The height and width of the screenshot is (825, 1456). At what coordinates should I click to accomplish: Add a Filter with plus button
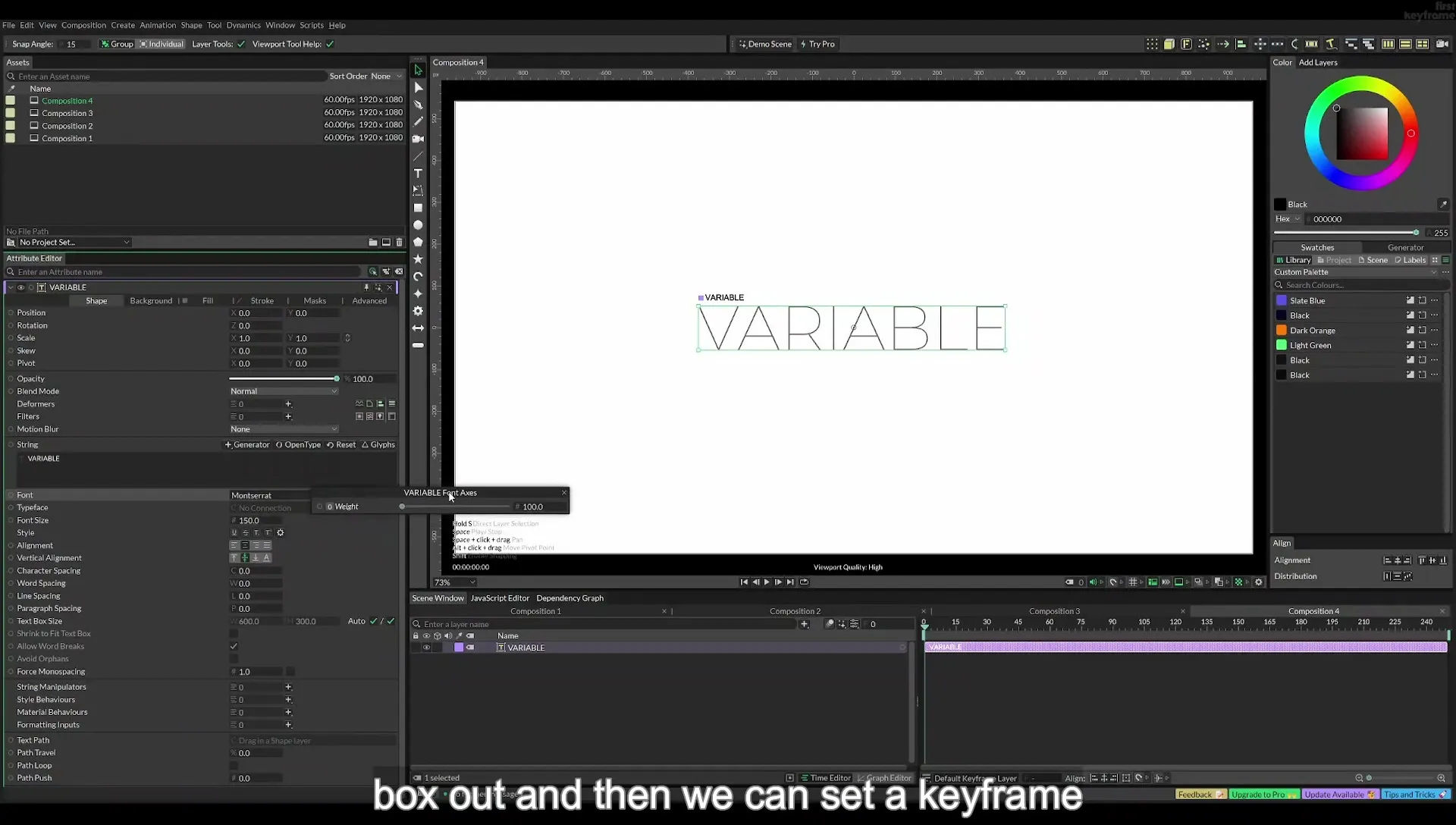point(288,416)
